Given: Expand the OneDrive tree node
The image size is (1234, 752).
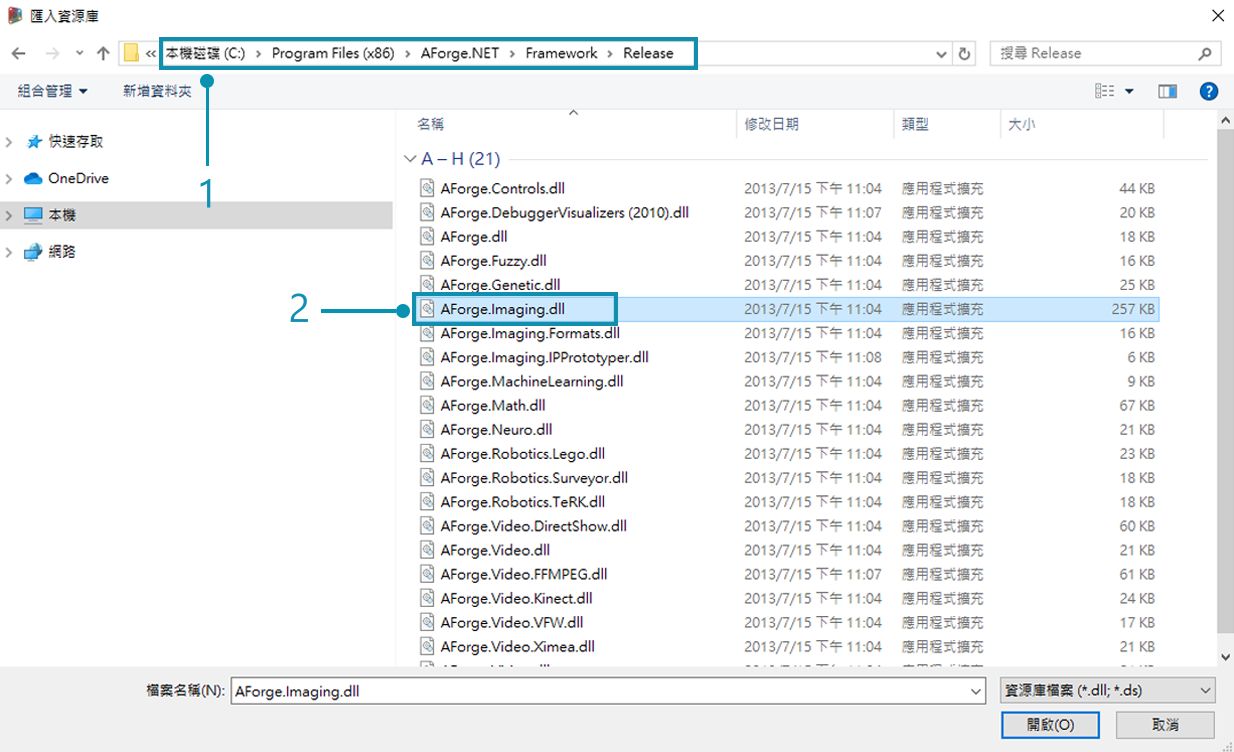Looking at the screenshot, I should [x=9, y=178].
